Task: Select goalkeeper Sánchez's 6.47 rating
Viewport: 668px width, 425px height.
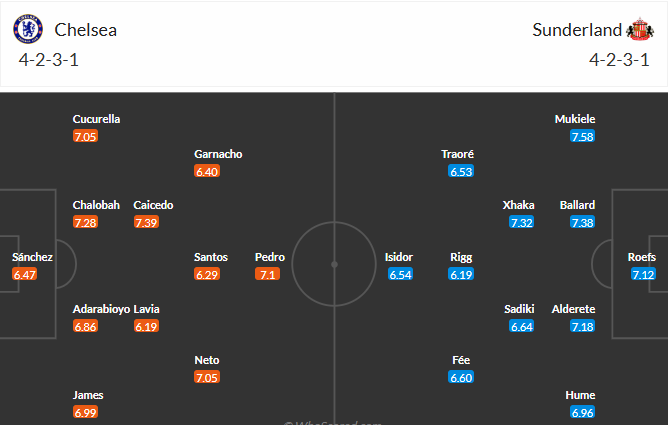Action: (25, 274)
